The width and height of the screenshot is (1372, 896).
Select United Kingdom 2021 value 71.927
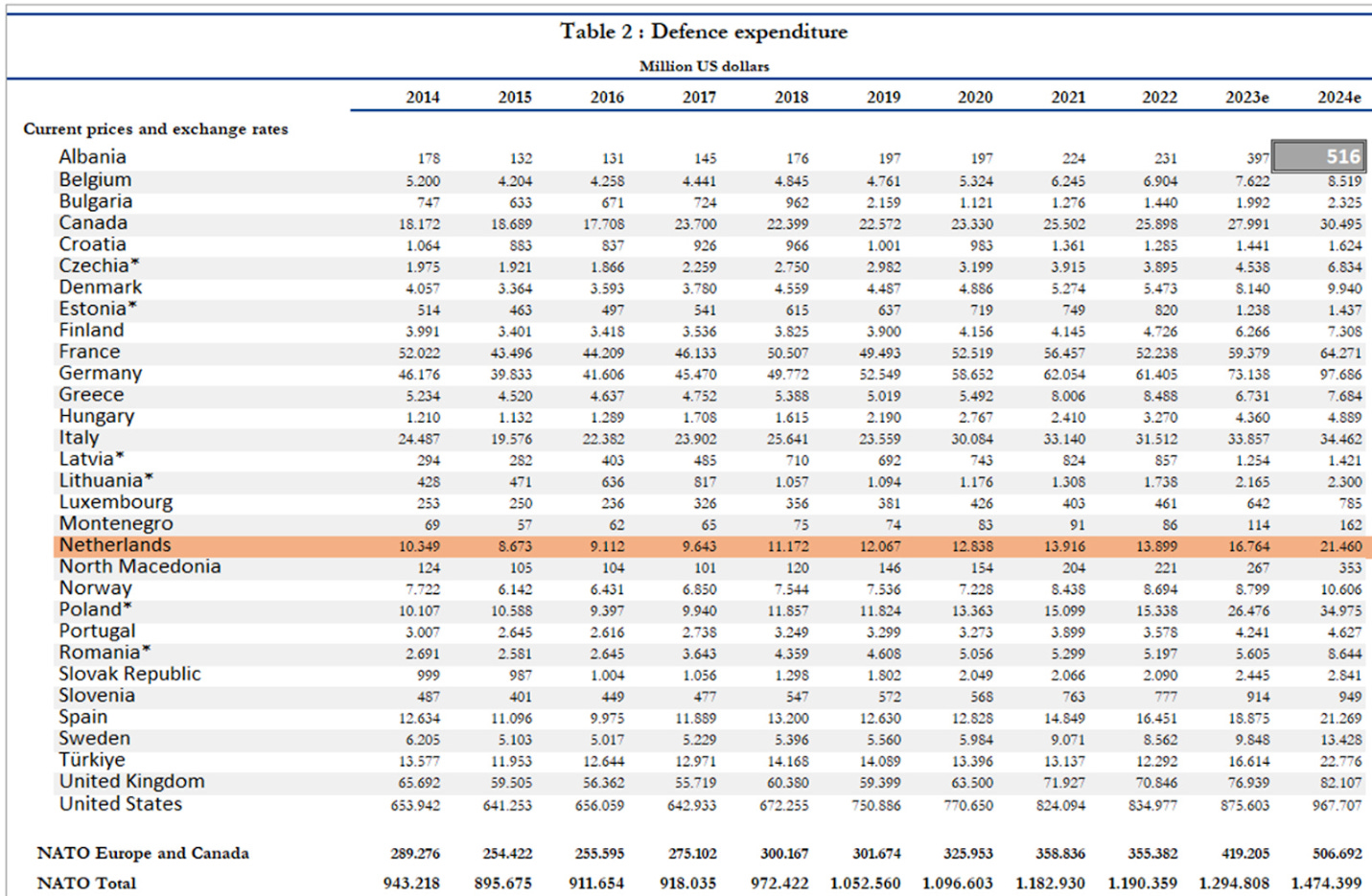point(1064,783)
